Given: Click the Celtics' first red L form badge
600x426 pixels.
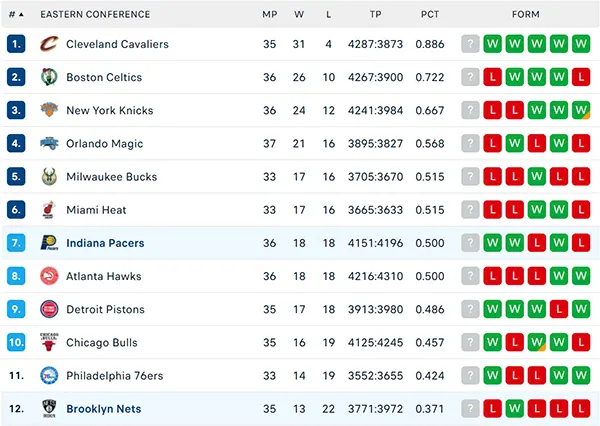Looking at the screenshot, I should click(x=492, y=77).
